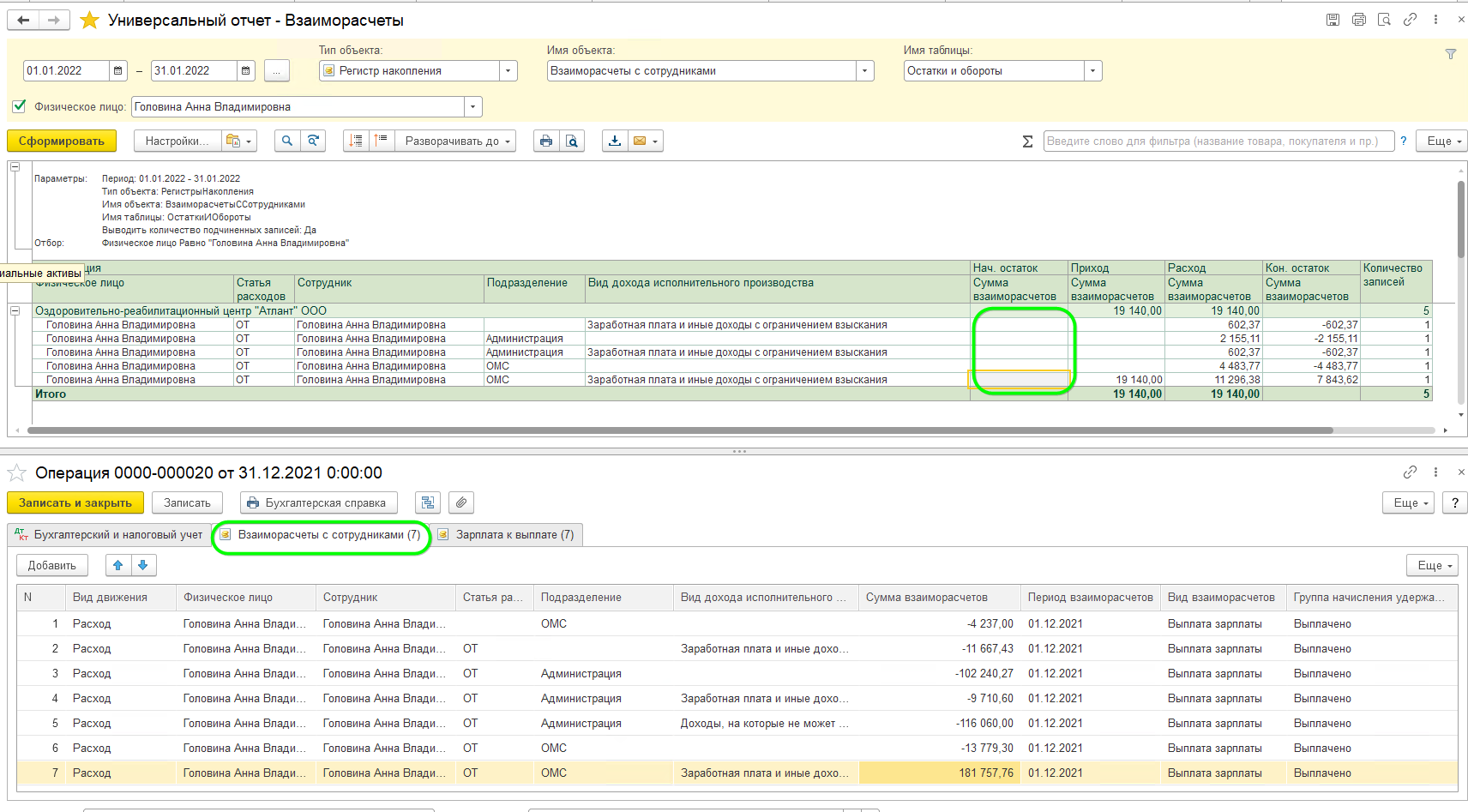Expand the Тип объекта dropdown
The width and height of the screenshot is (1468, 812).
(508, 70)
